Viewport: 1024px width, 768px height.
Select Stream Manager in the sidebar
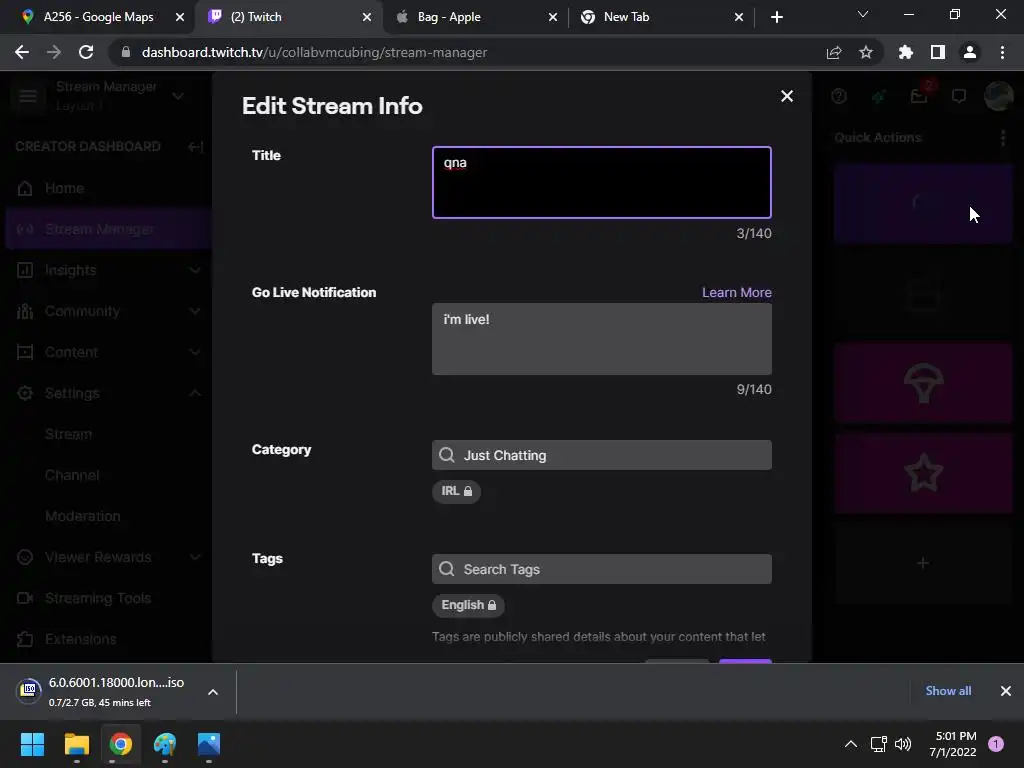pyautogui.click(x=108, y=229)
